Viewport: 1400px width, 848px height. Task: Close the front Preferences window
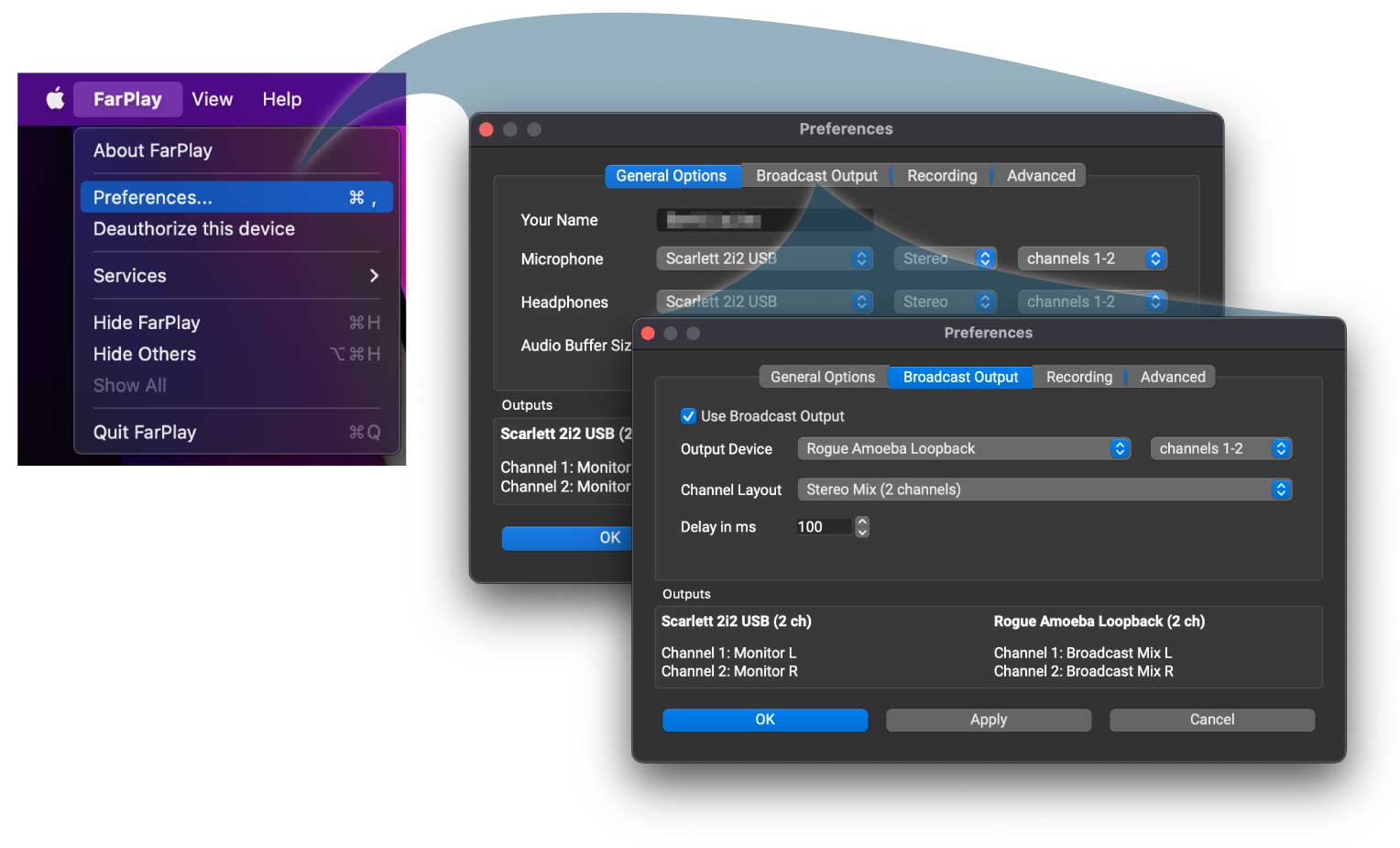(x=649, y=334)
